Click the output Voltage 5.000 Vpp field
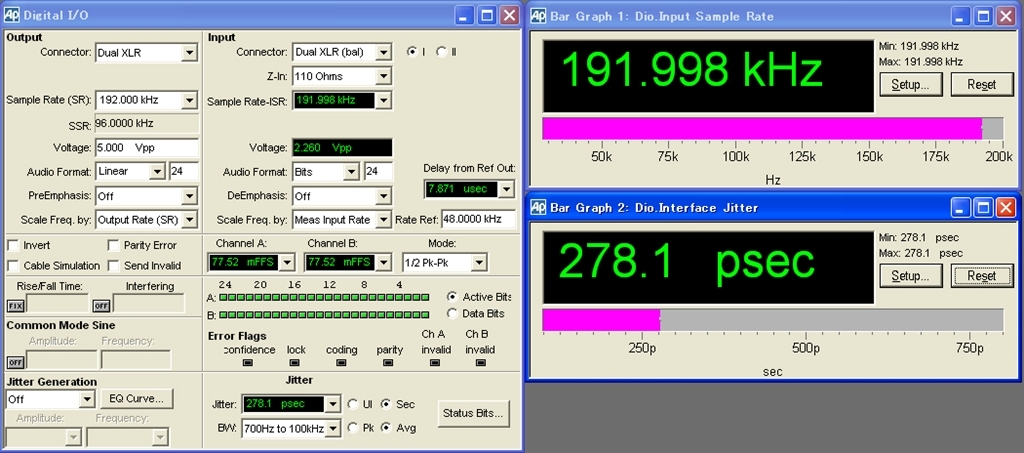The width and height of the screenshot is (1024, 453). 146,148
